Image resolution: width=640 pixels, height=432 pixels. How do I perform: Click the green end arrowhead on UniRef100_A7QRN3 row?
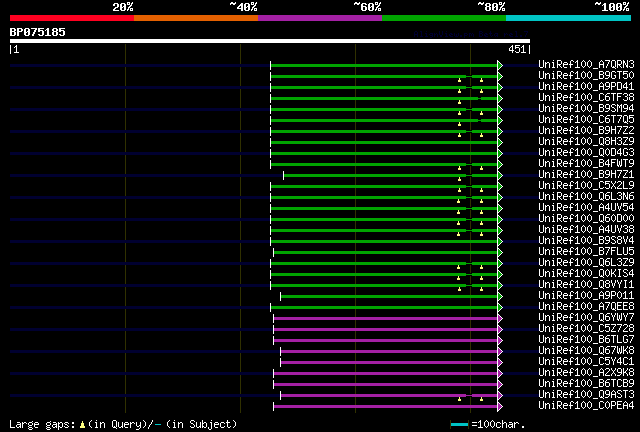pos(500,65)
